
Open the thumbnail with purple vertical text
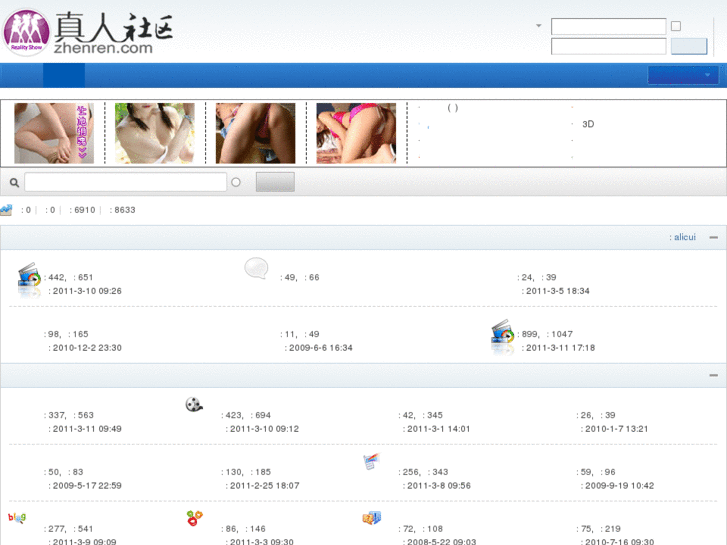pos(54,133)
